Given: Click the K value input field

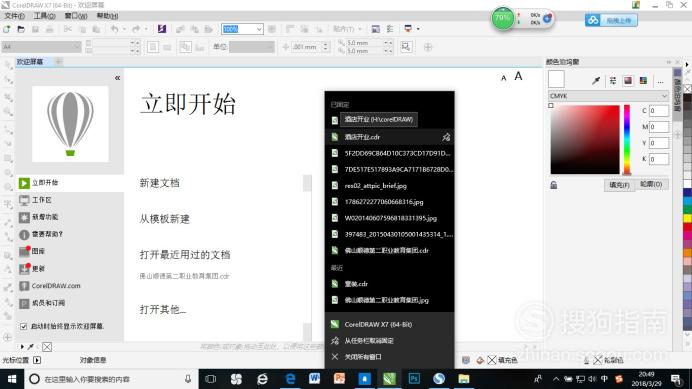Looking at the screenshot, I should [x=658, y=159].
